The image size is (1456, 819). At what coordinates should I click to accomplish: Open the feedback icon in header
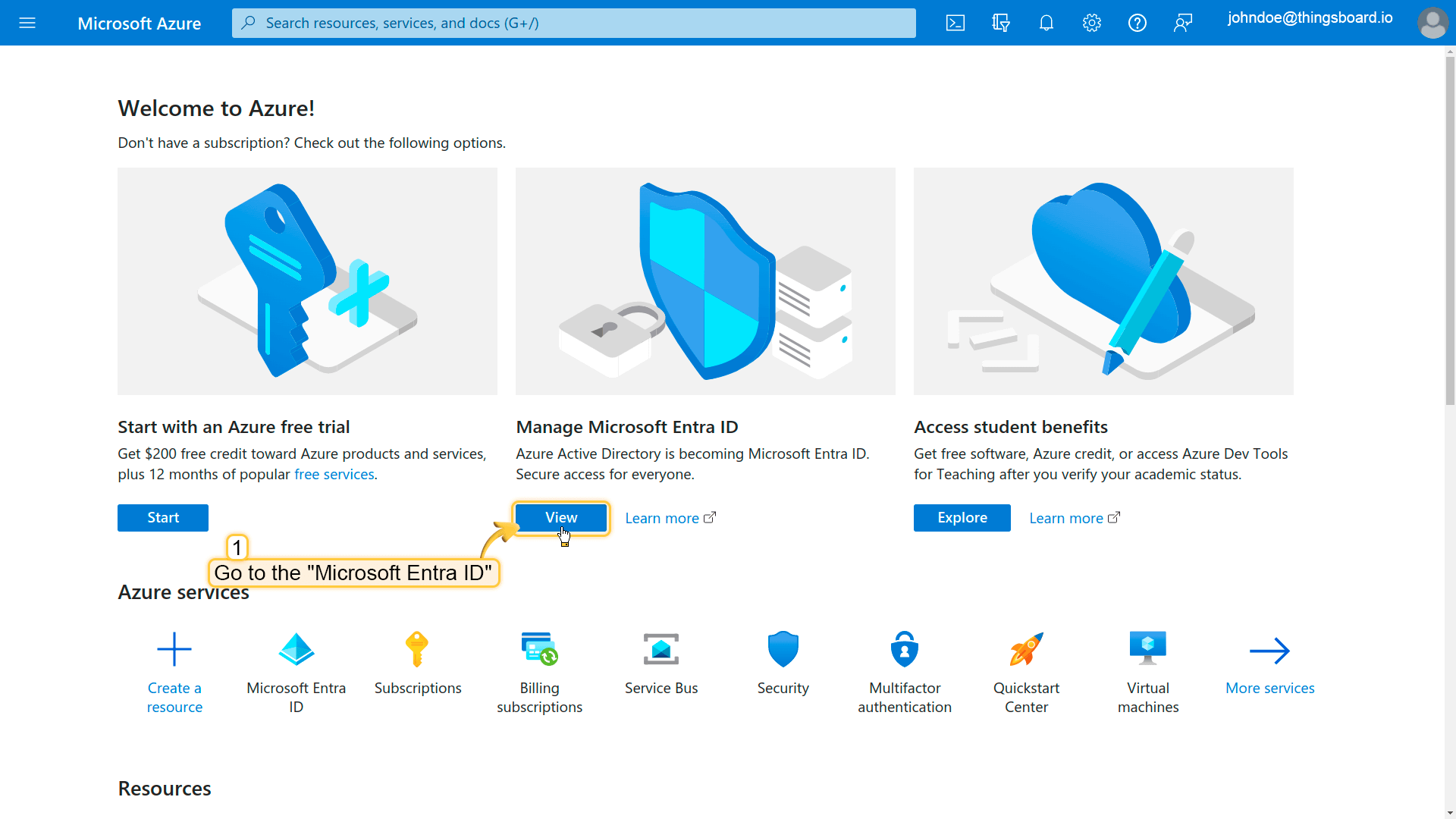pos(1183,23)
